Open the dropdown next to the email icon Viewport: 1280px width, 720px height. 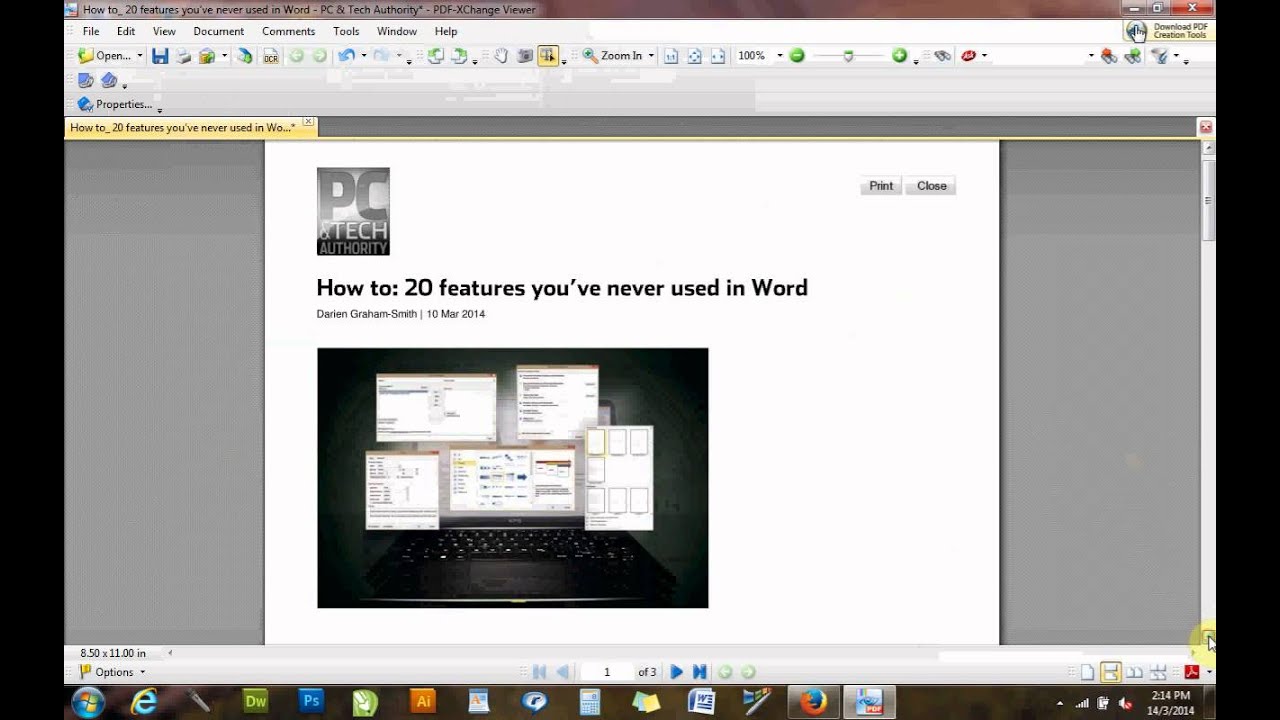point(225,56)
